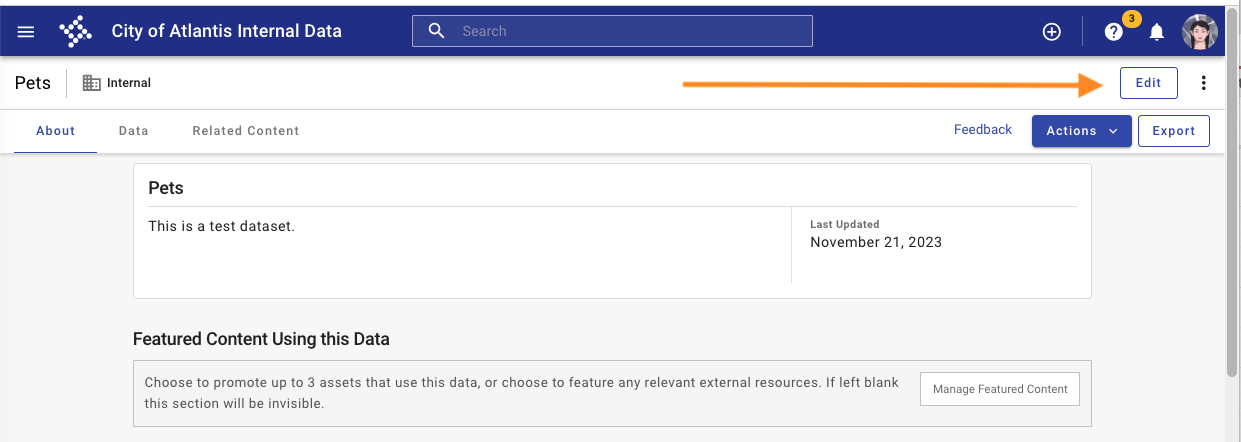Click Manage Featured Content button
Image resolution: width=1241 pixels, height=442 pixels.
pyautogui.click(x=1000, y=389)
